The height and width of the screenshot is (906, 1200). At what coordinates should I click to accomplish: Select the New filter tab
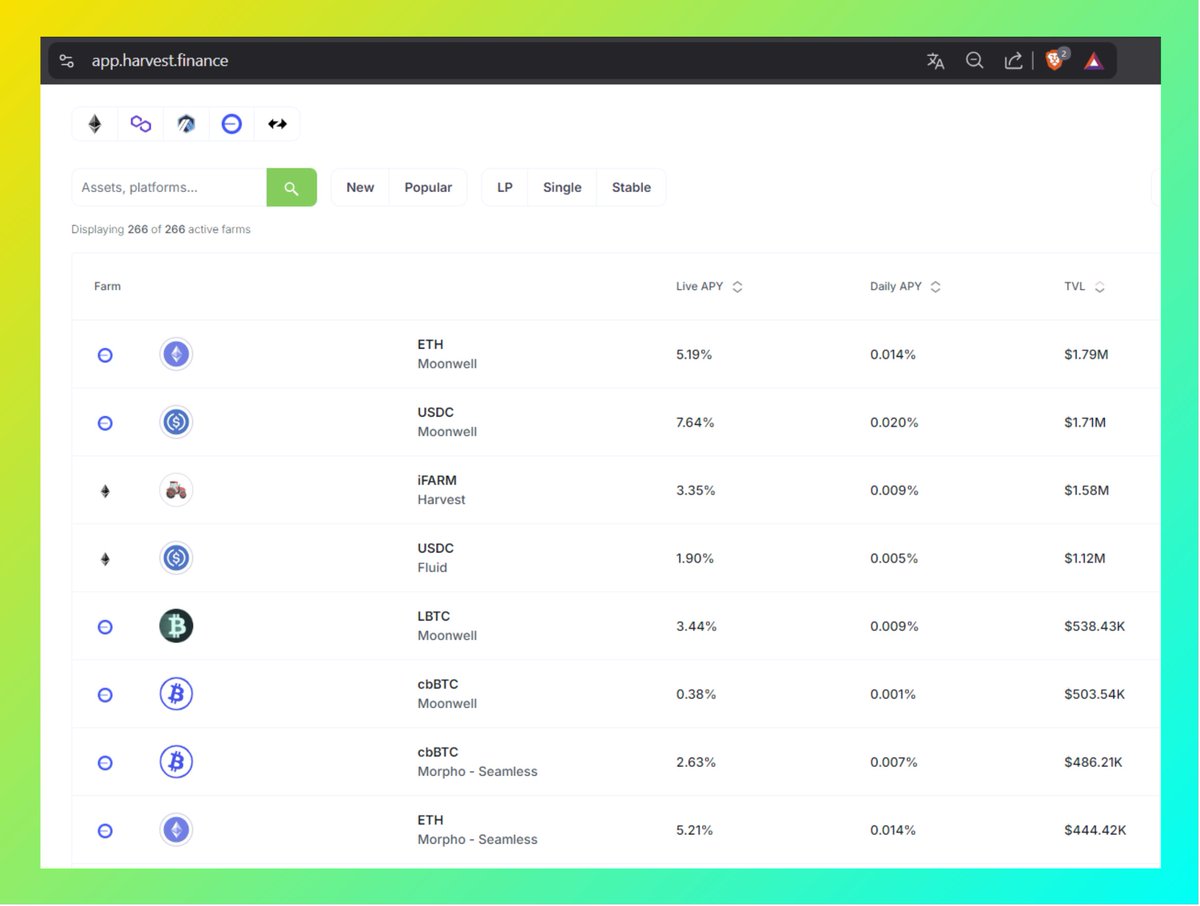(360, 187)
